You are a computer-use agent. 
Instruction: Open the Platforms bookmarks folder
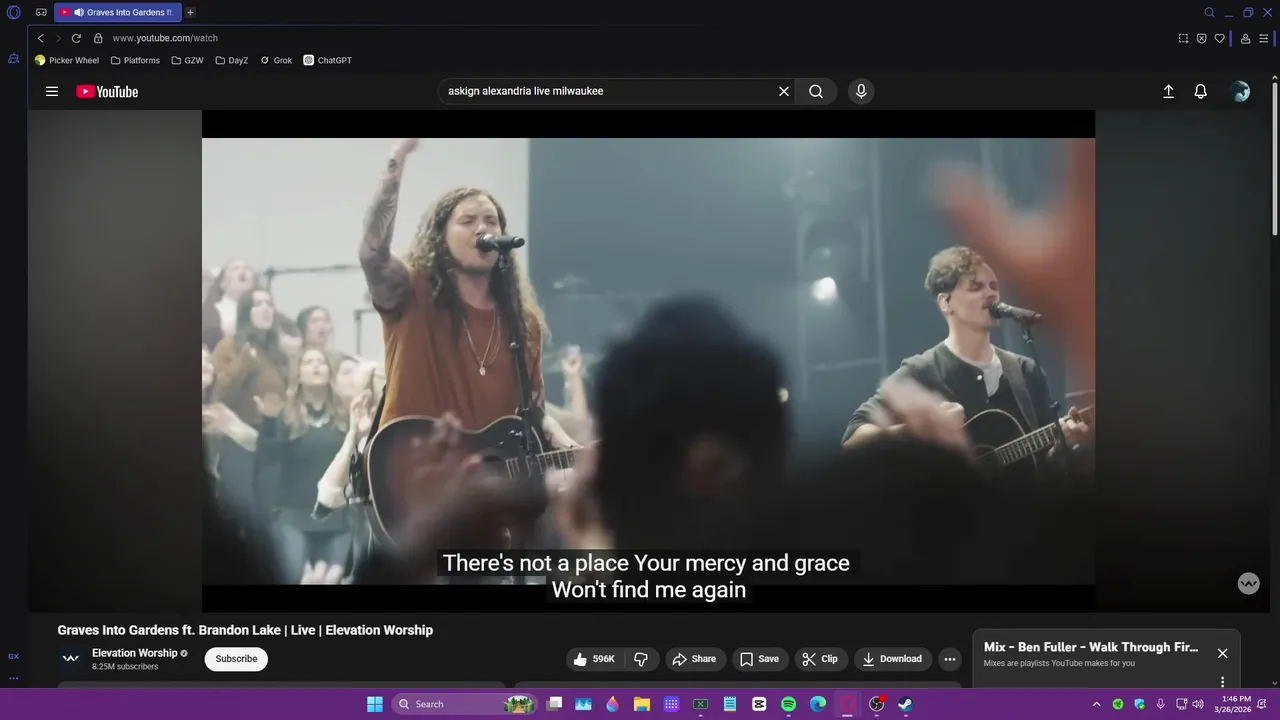135,60
